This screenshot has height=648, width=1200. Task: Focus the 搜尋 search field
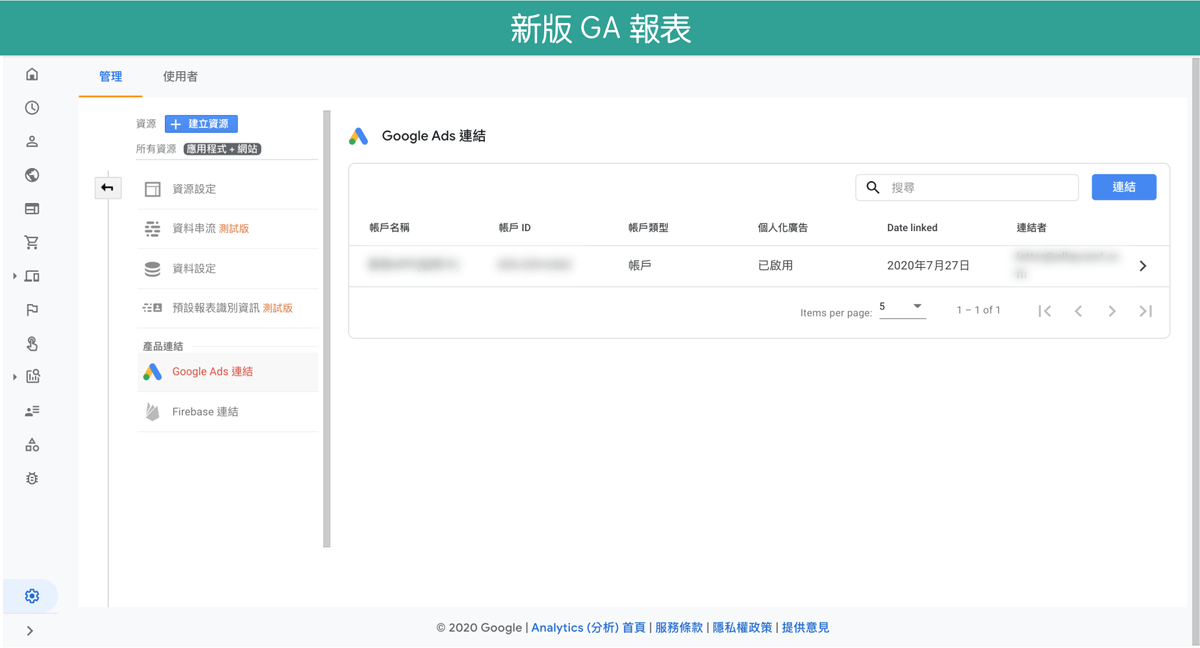point(967,187)
